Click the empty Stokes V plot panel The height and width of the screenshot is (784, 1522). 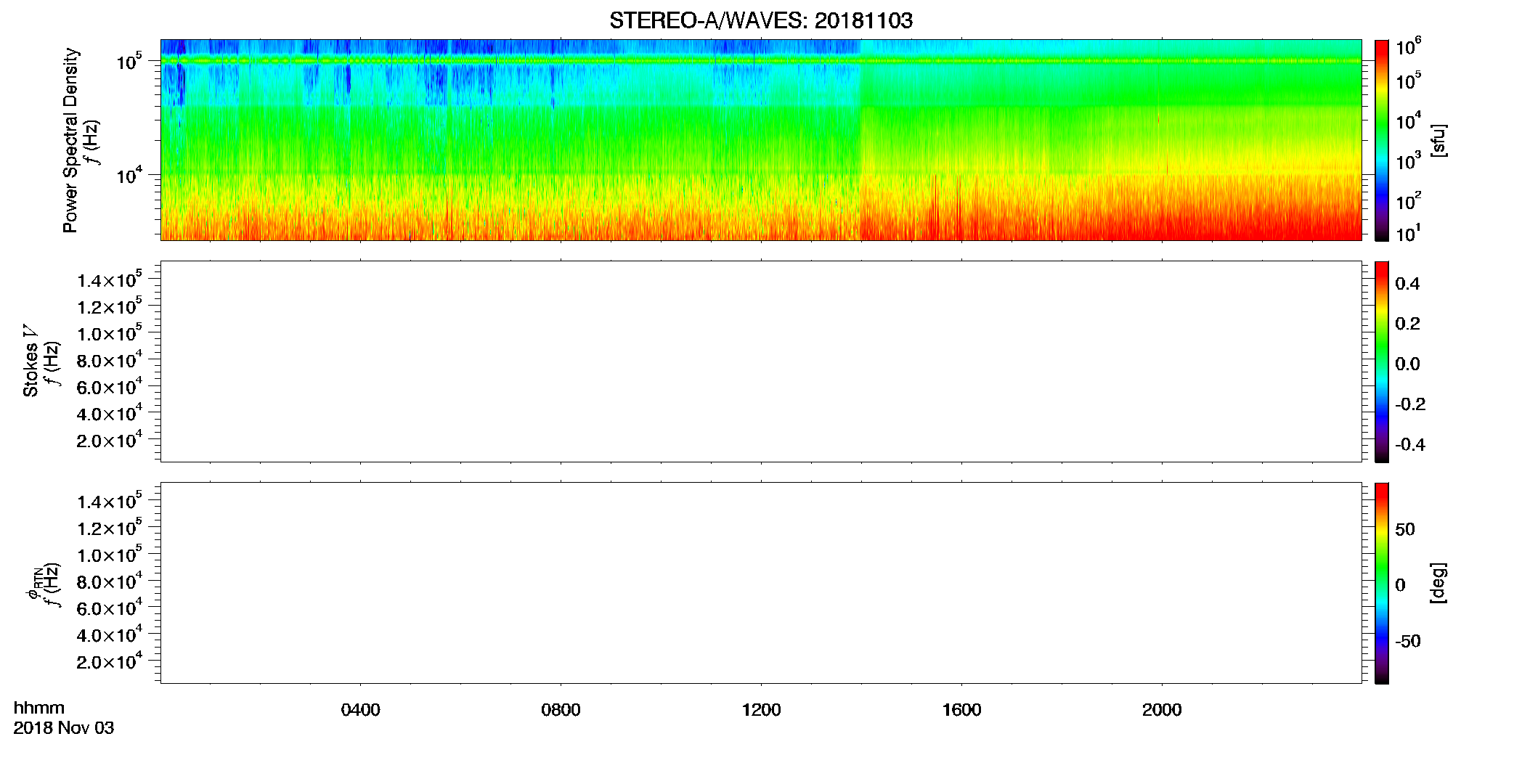click(761, 362)
